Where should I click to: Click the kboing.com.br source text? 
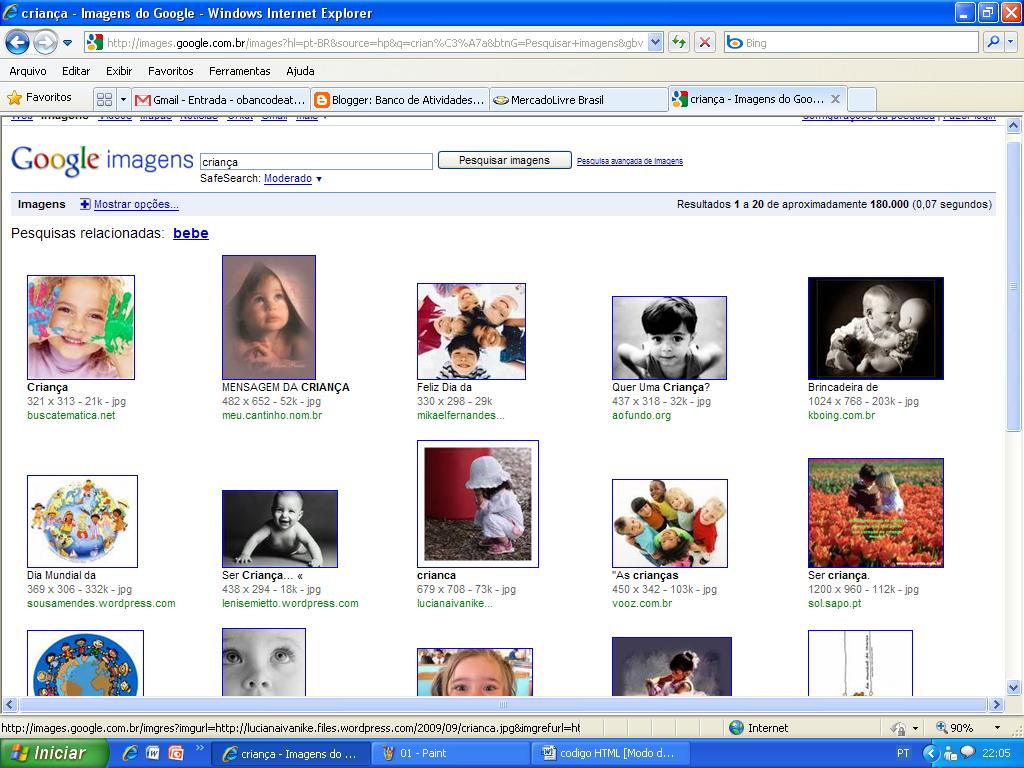(x=841, y=415)
